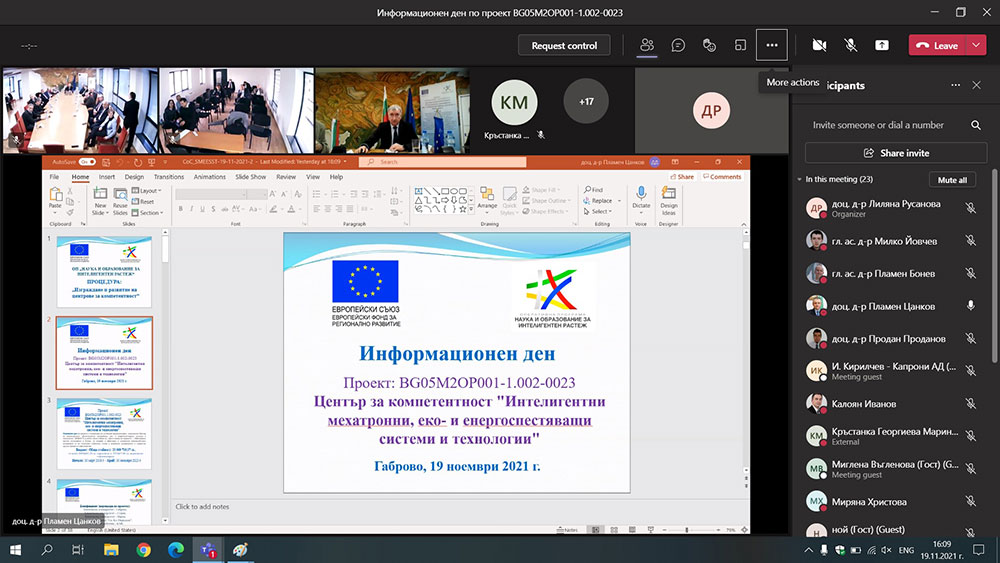Click the zoom slider in PowerPoint status bar
This screenshot has height=563, width=1000.
tap(692, 530)
